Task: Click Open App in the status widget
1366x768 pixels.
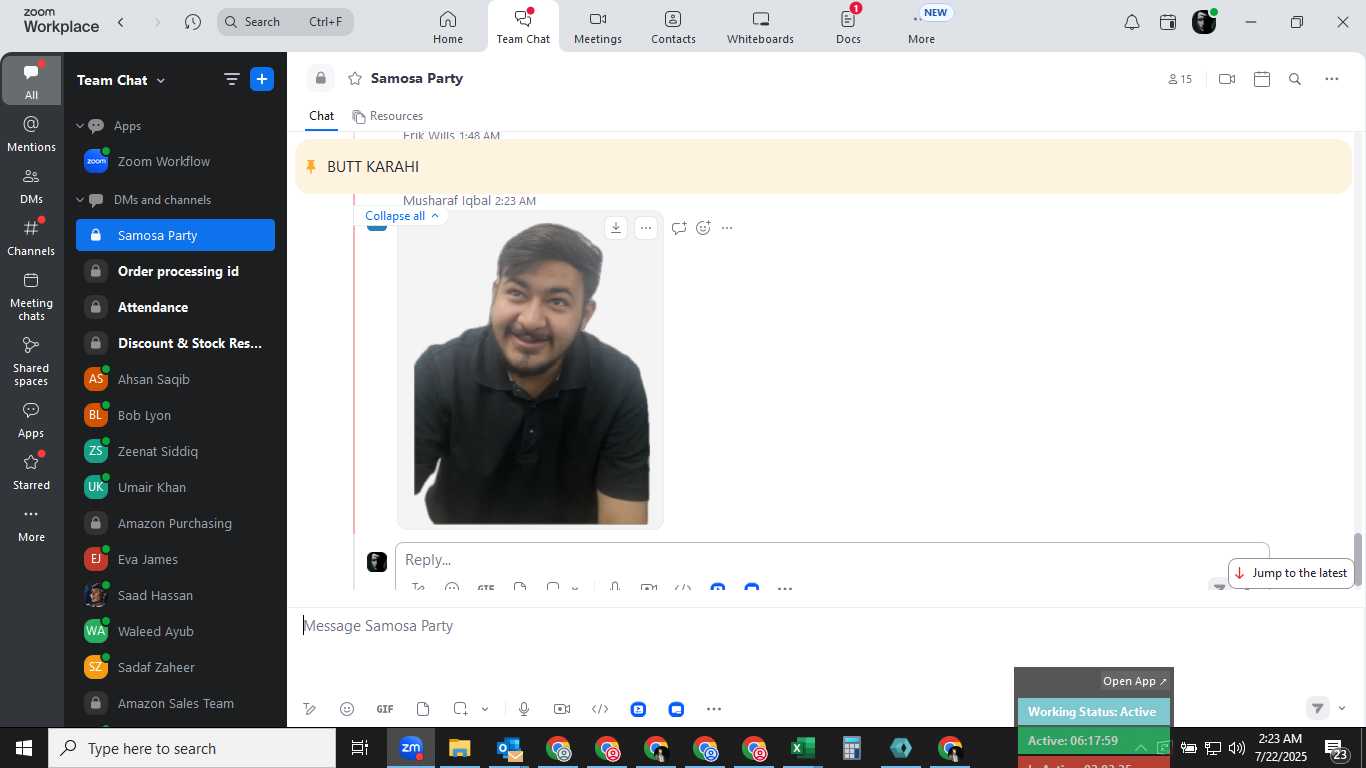Action: click(1135, 681)
